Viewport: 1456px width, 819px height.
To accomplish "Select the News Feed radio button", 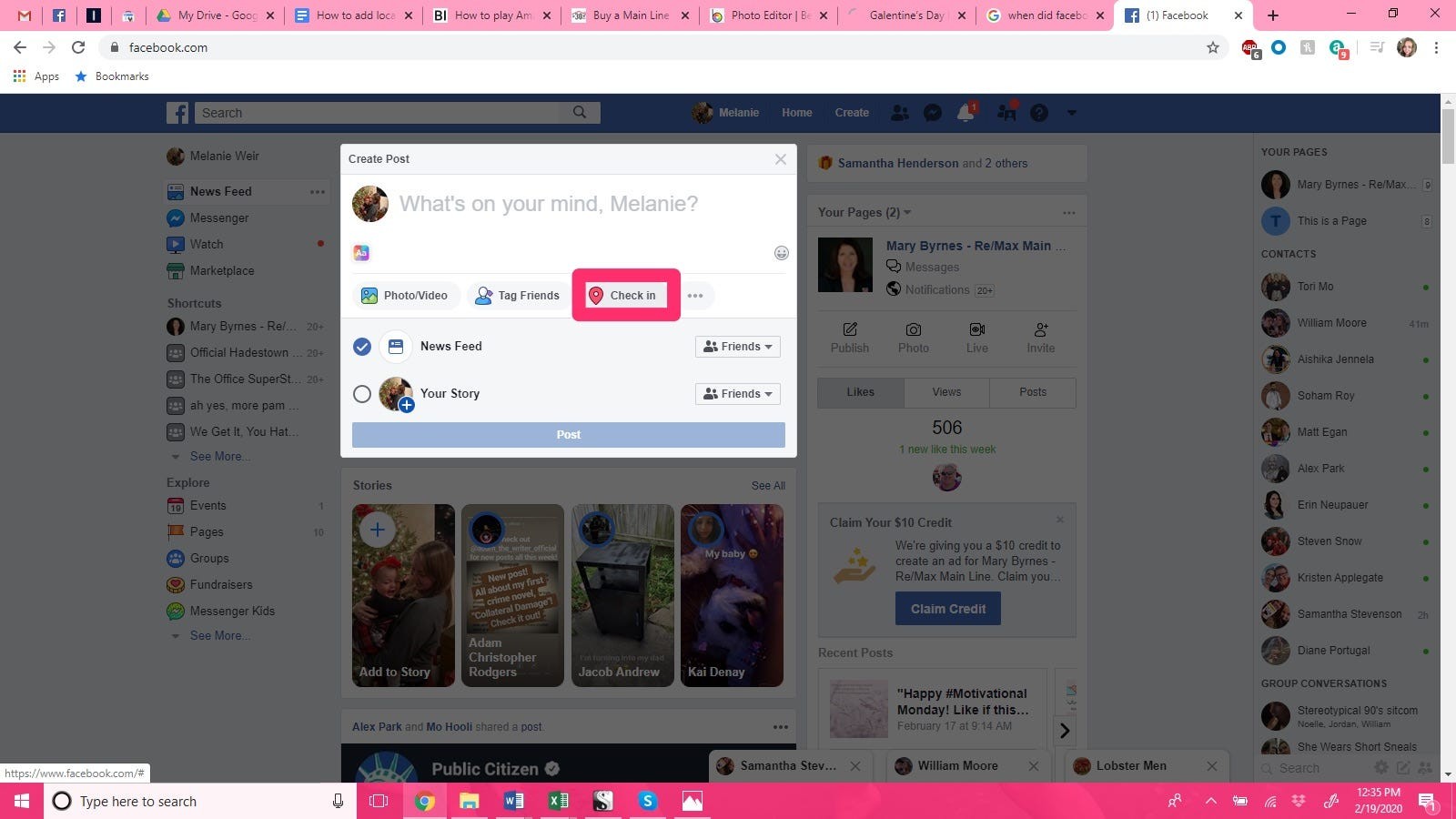I will point(361,347).
